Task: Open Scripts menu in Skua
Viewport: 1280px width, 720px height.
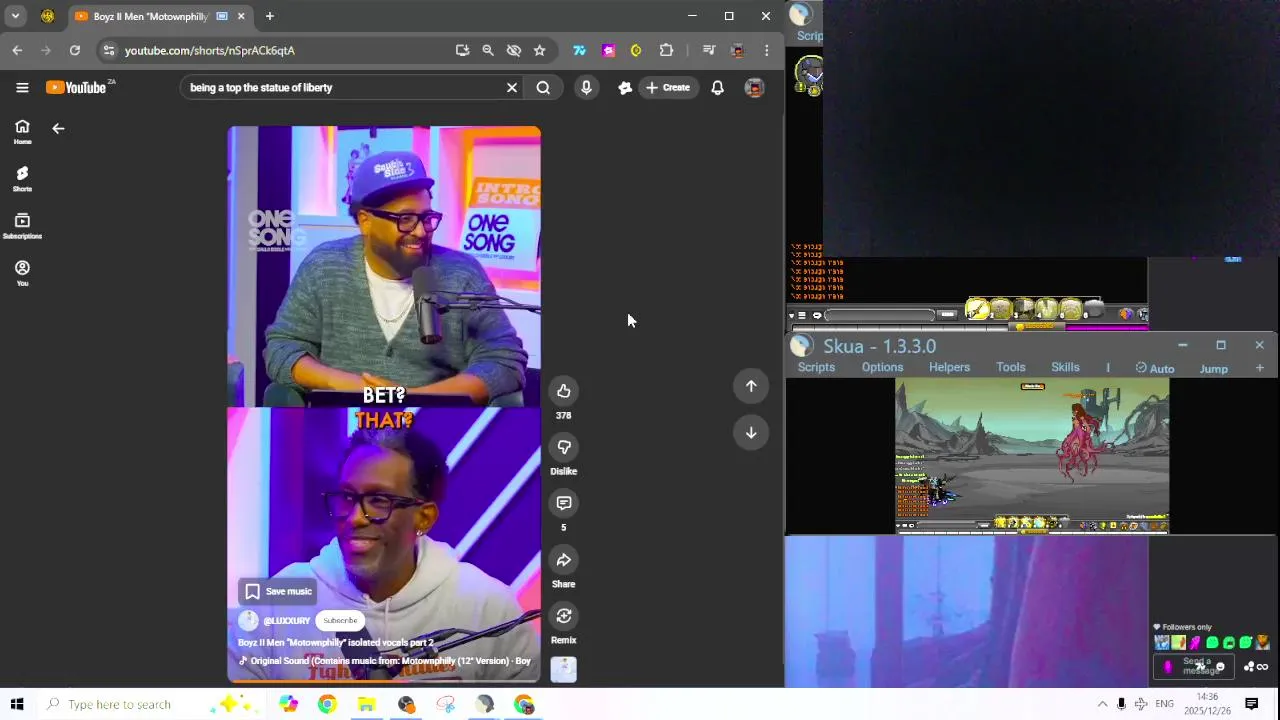Action: pyautogui.click(x=816, y=367)
